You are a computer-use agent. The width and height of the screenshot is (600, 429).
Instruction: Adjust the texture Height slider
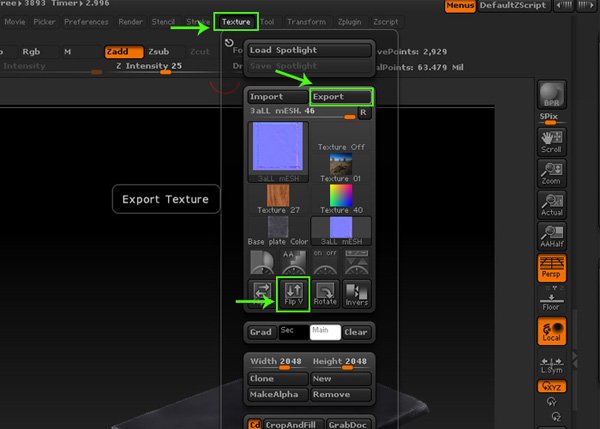[x=341, y=362]
